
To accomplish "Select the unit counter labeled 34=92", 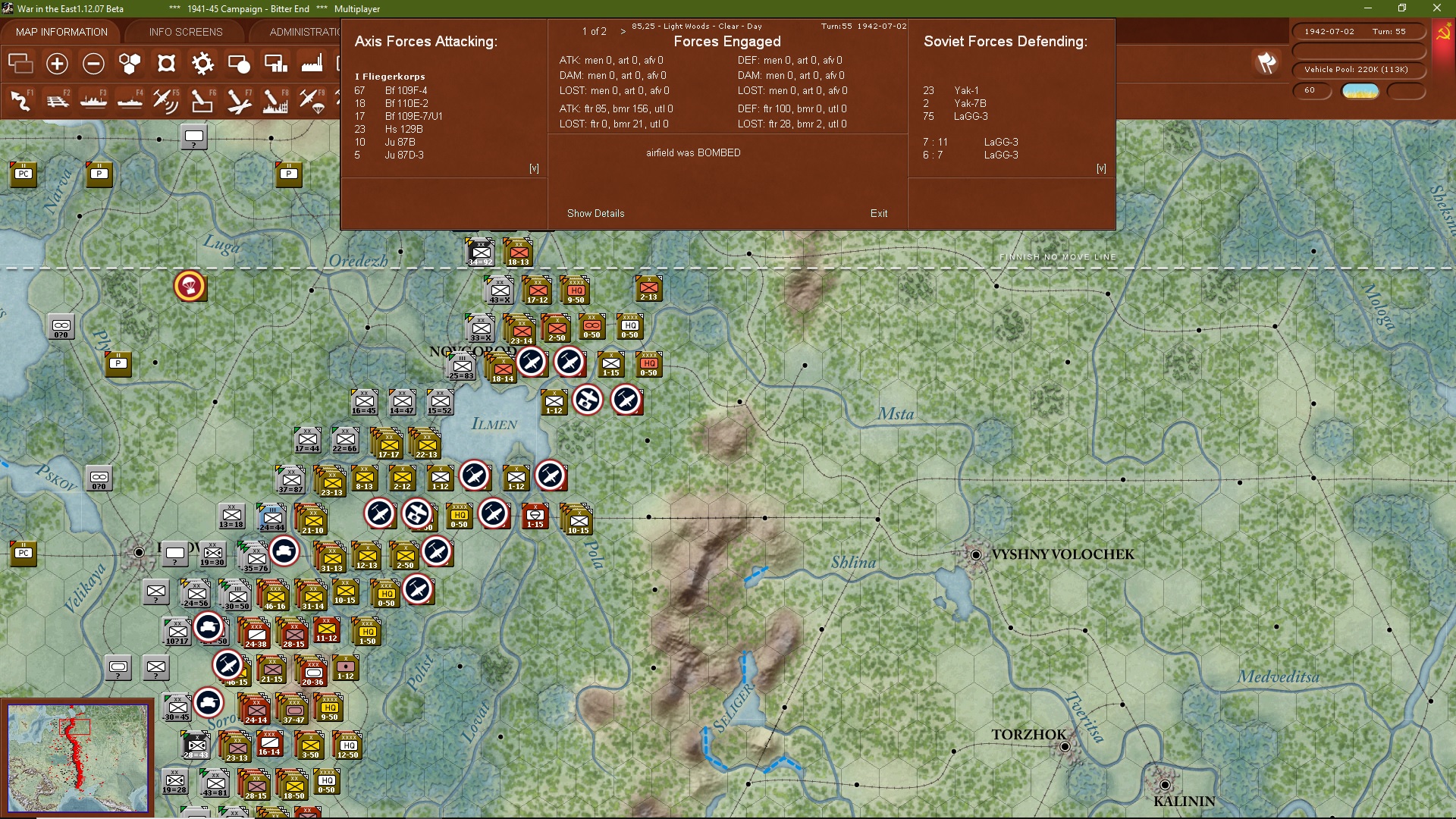I will pyautogui.click(x=480, y=252).
